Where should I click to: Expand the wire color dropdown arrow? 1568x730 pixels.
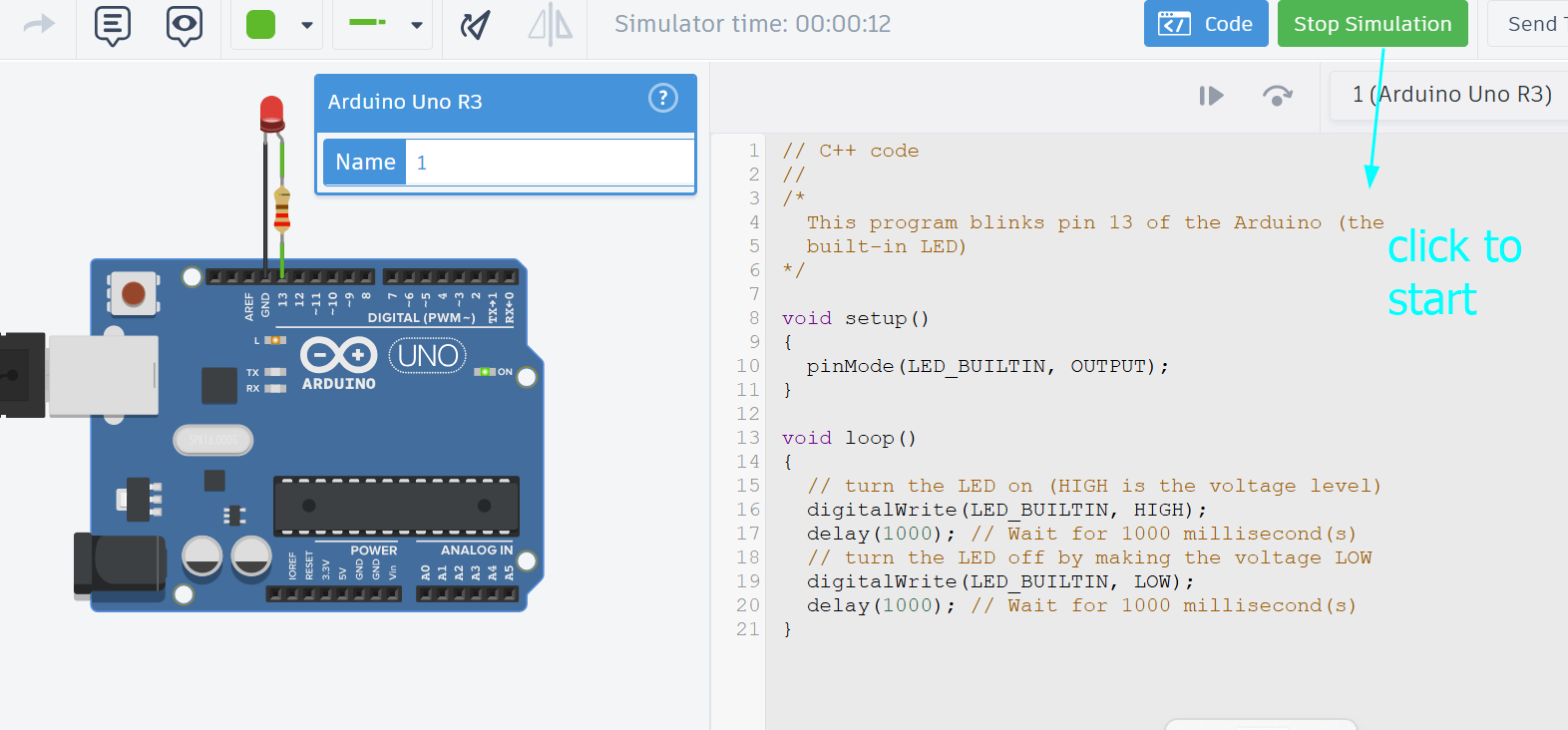tap(307, 26)
